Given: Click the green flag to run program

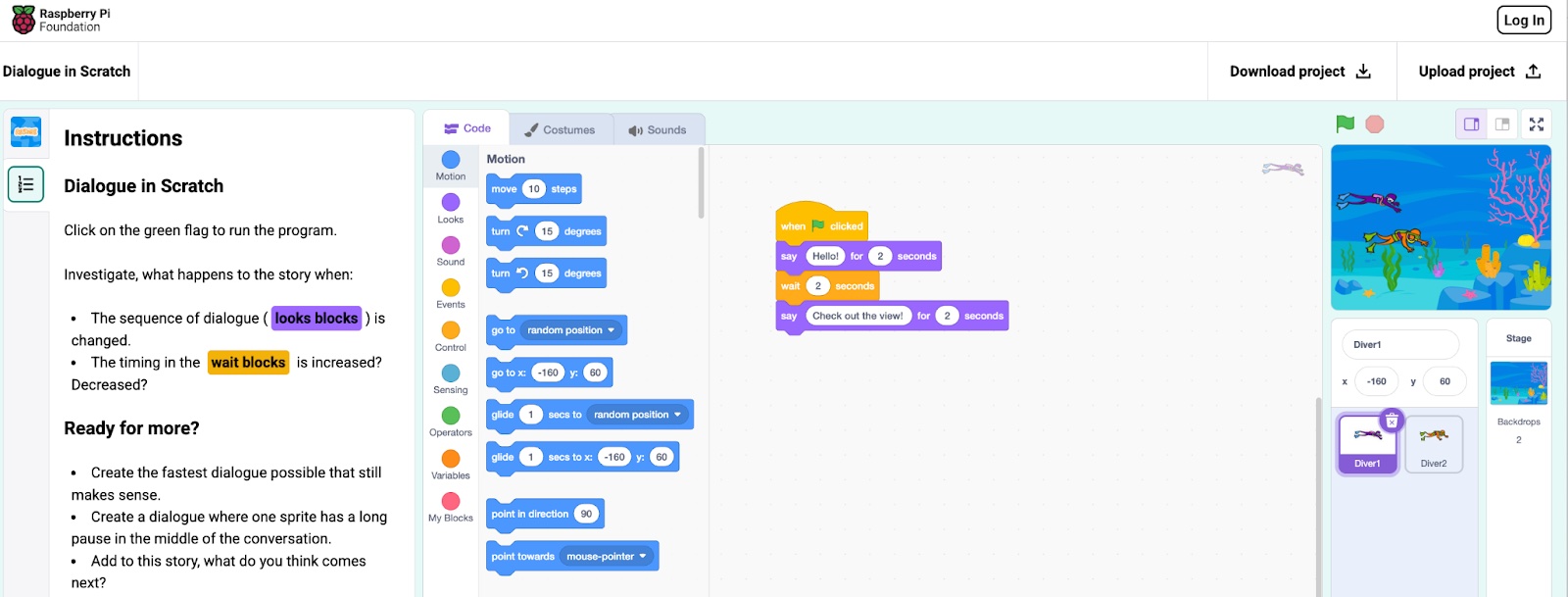Looking at the screenshot, I should pos(1345,124).
